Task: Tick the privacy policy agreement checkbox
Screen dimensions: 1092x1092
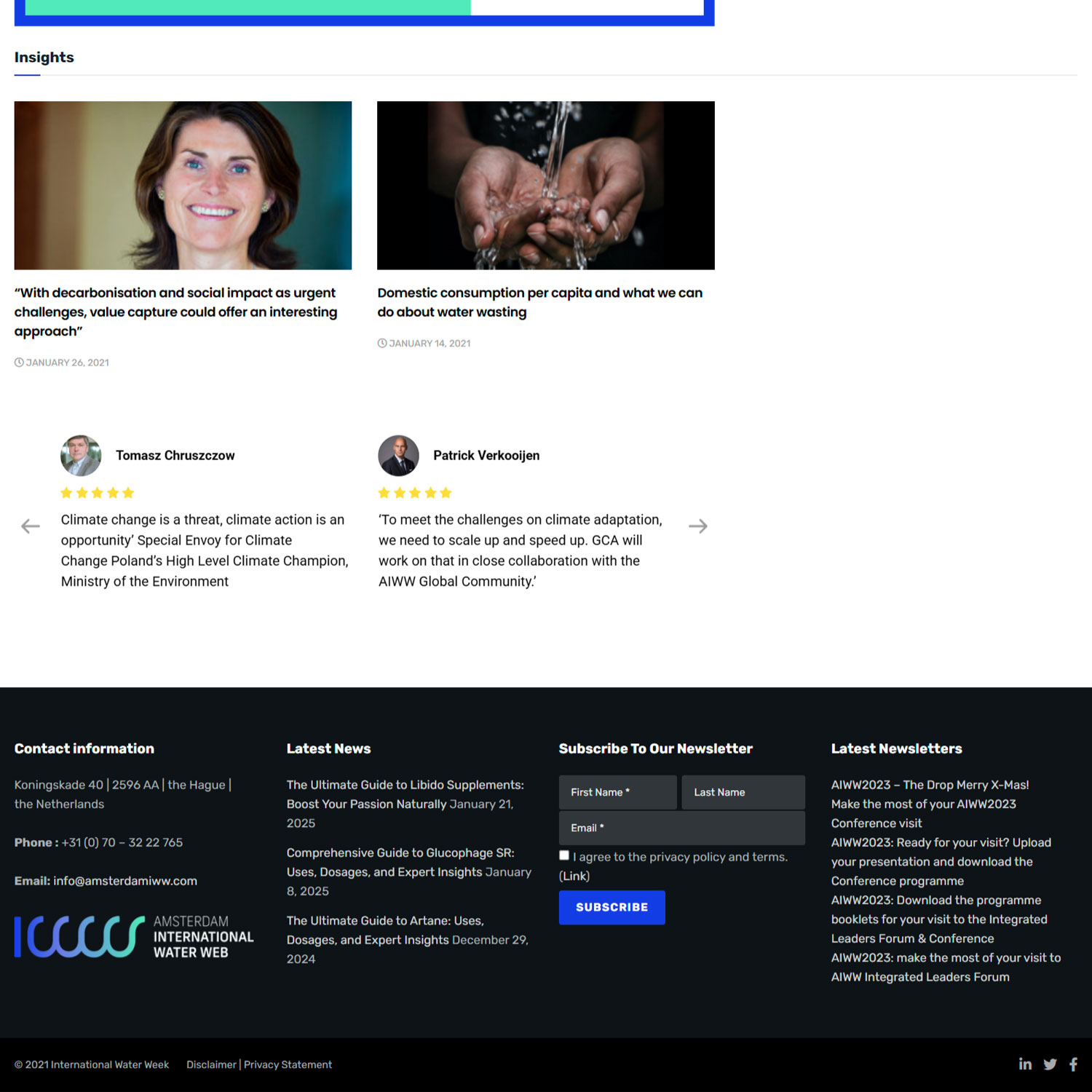Action: pos(564,855)
